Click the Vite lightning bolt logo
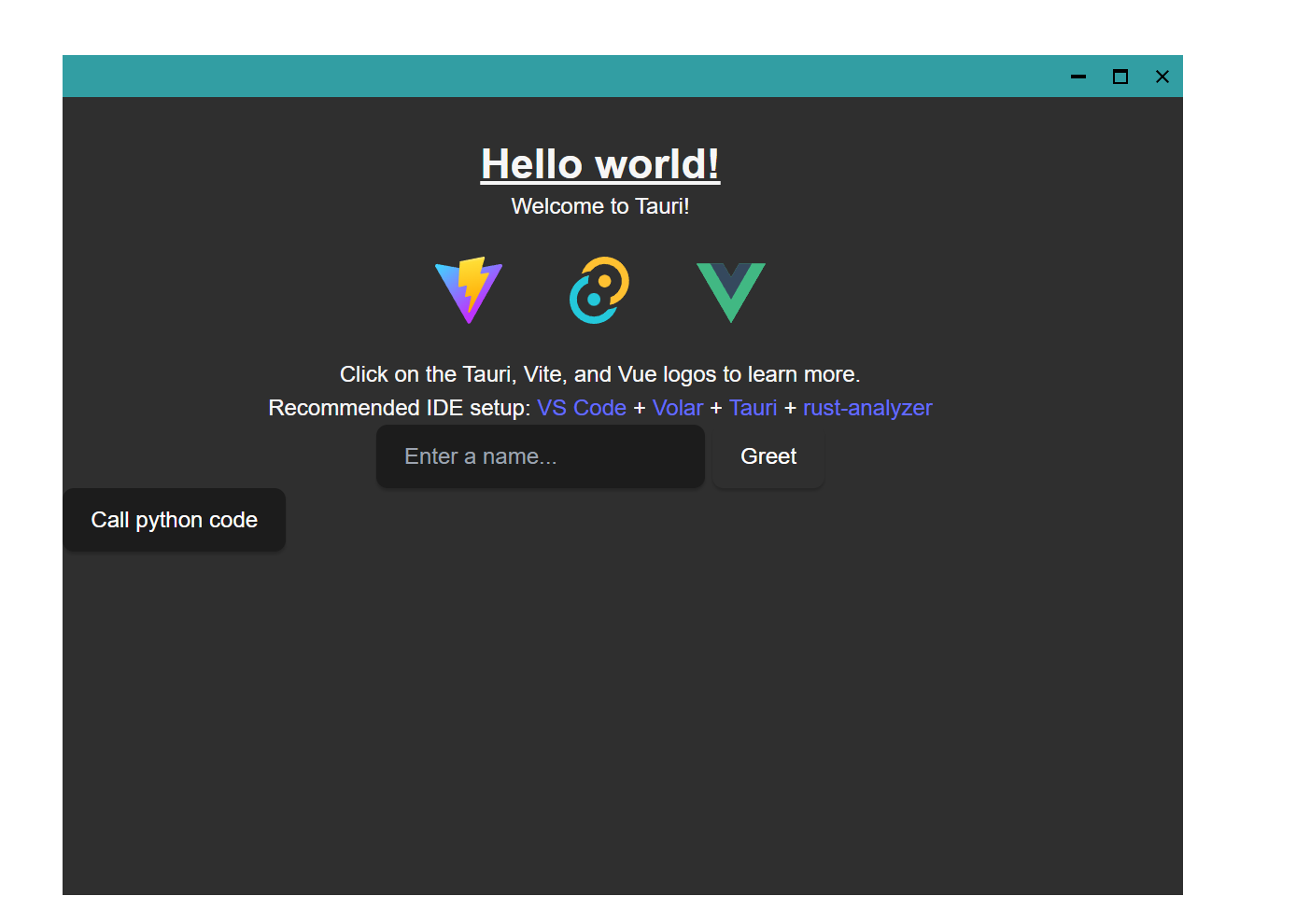 tap(468, 290)
